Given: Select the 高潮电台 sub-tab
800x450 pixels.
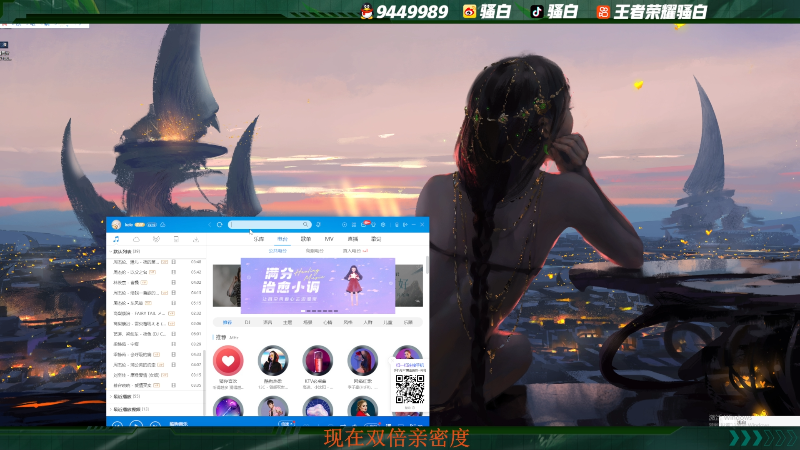Looking at the screenshot, I should point(315,251).
